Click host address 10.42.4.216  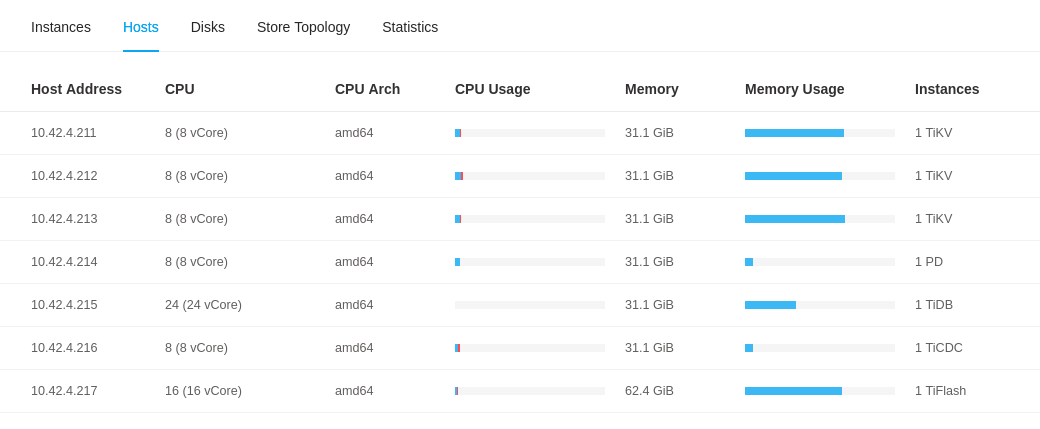pyautogui.click(x=64, y=348)
